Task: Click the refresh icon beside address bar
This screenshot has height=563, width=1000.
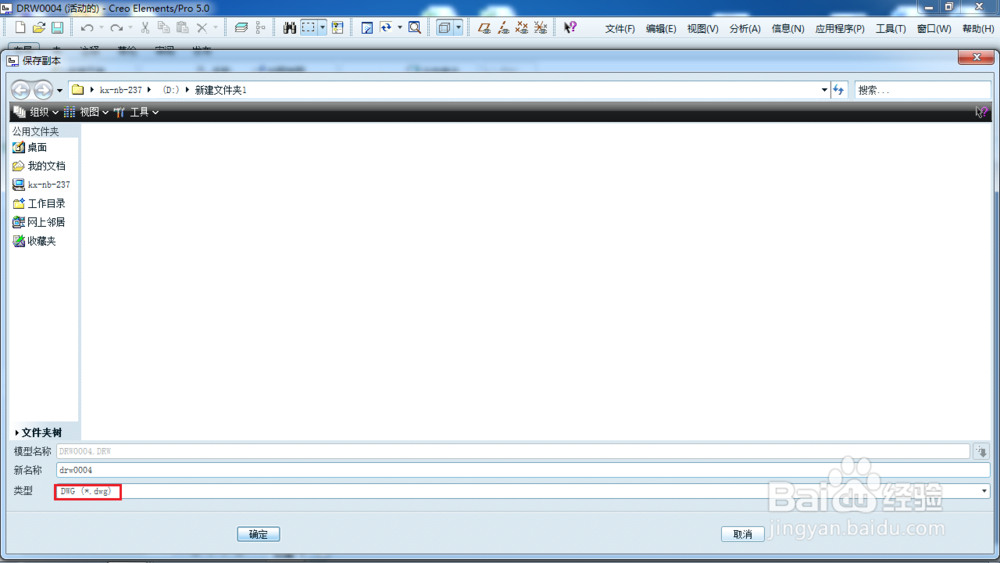Action: [839, 90]
